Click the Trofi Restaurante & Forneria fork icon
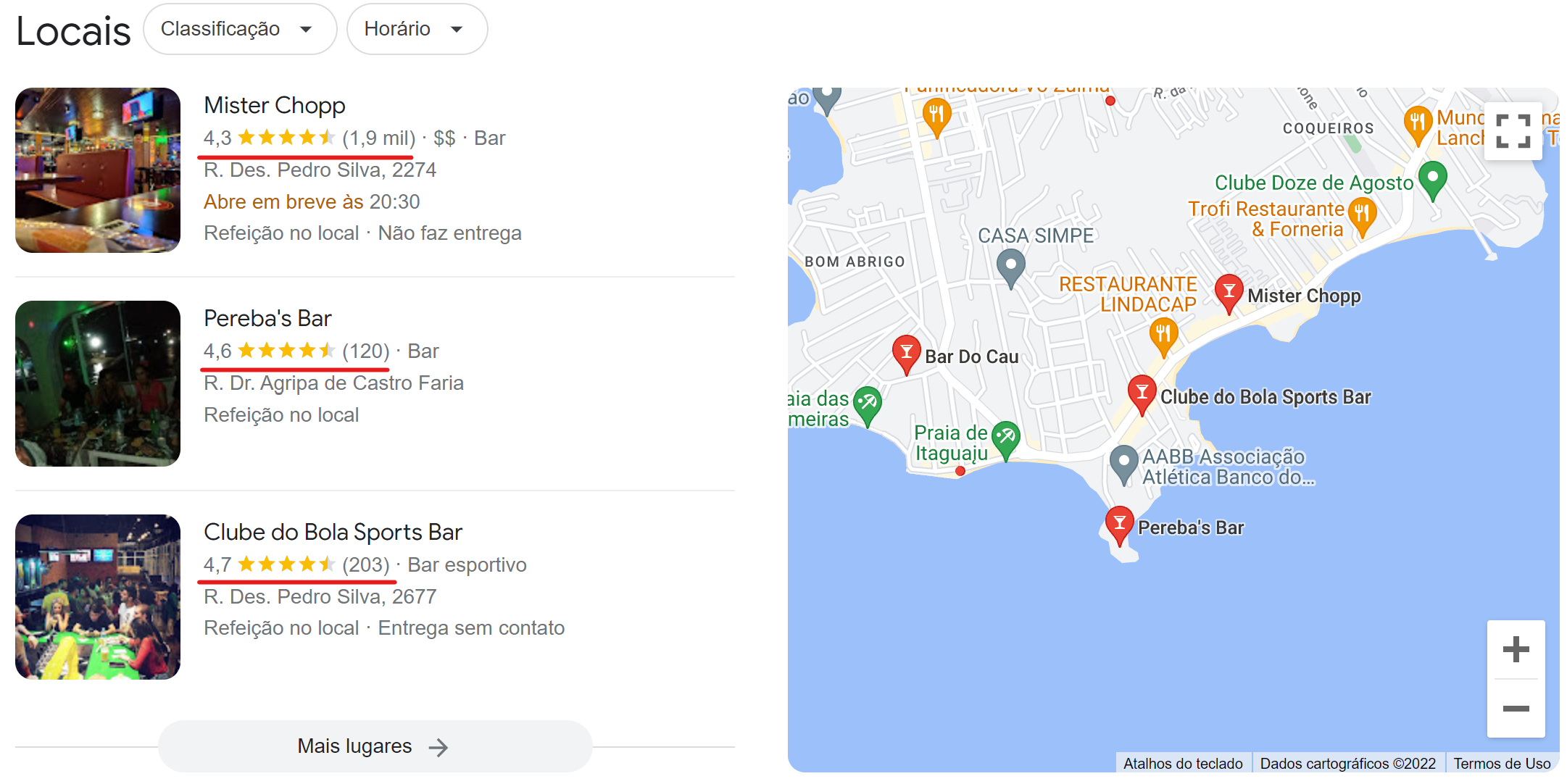The image size is (1567, 784). (1363, 214)
